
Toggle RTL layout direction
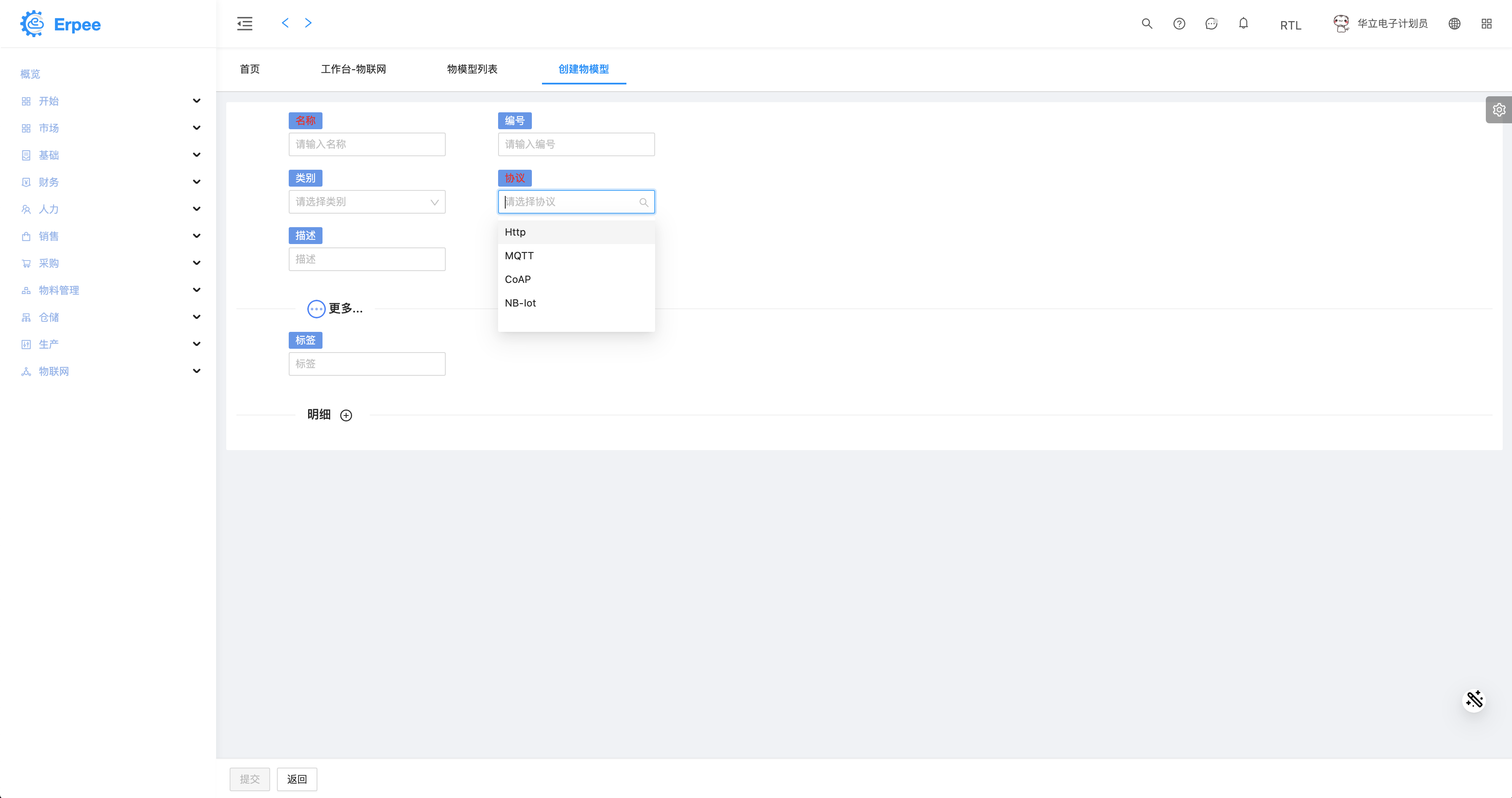pyautogui.click(x=1290, y=25)
